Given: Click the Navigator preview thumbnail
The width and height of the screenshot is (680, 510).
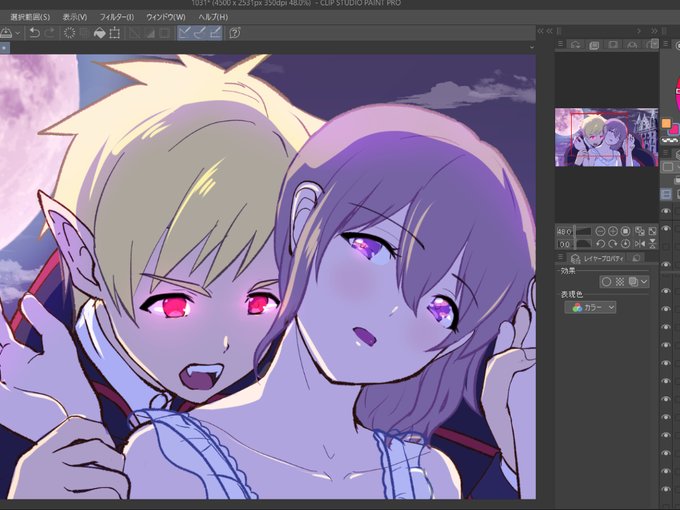Looking at the screenshot, I should coord(606,137).
